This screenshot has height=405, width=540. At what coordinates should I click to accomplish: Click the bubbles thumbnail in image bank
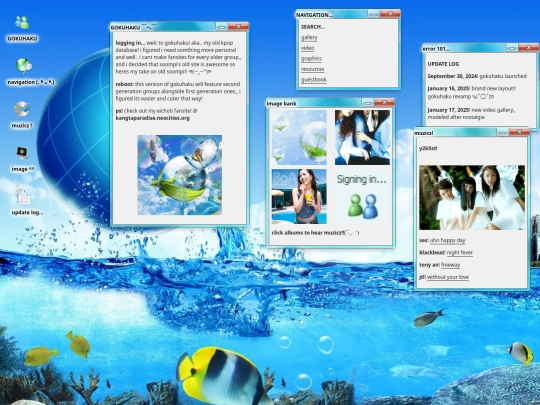pos(299,137)
